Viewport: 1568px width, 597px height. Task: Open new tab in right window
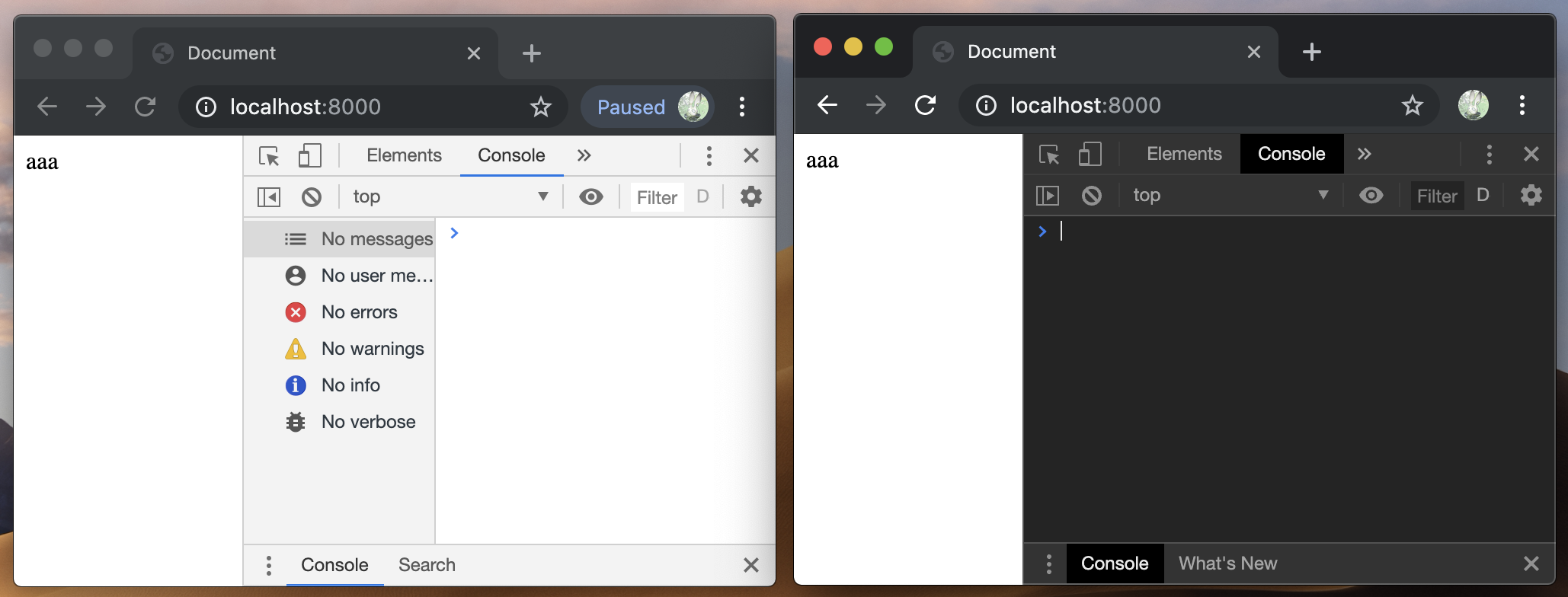click(1312, 52)
